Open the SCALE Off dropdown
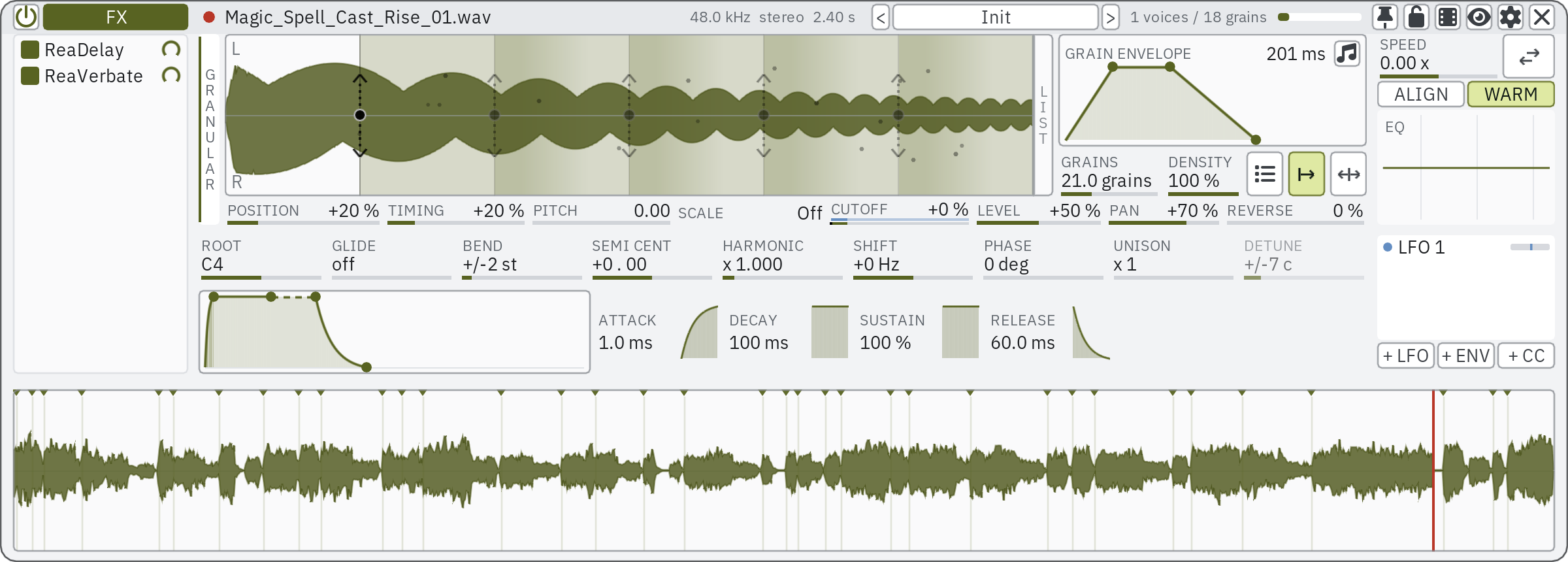Screen dimensions: 1568x562 click(x=750, y=213)
